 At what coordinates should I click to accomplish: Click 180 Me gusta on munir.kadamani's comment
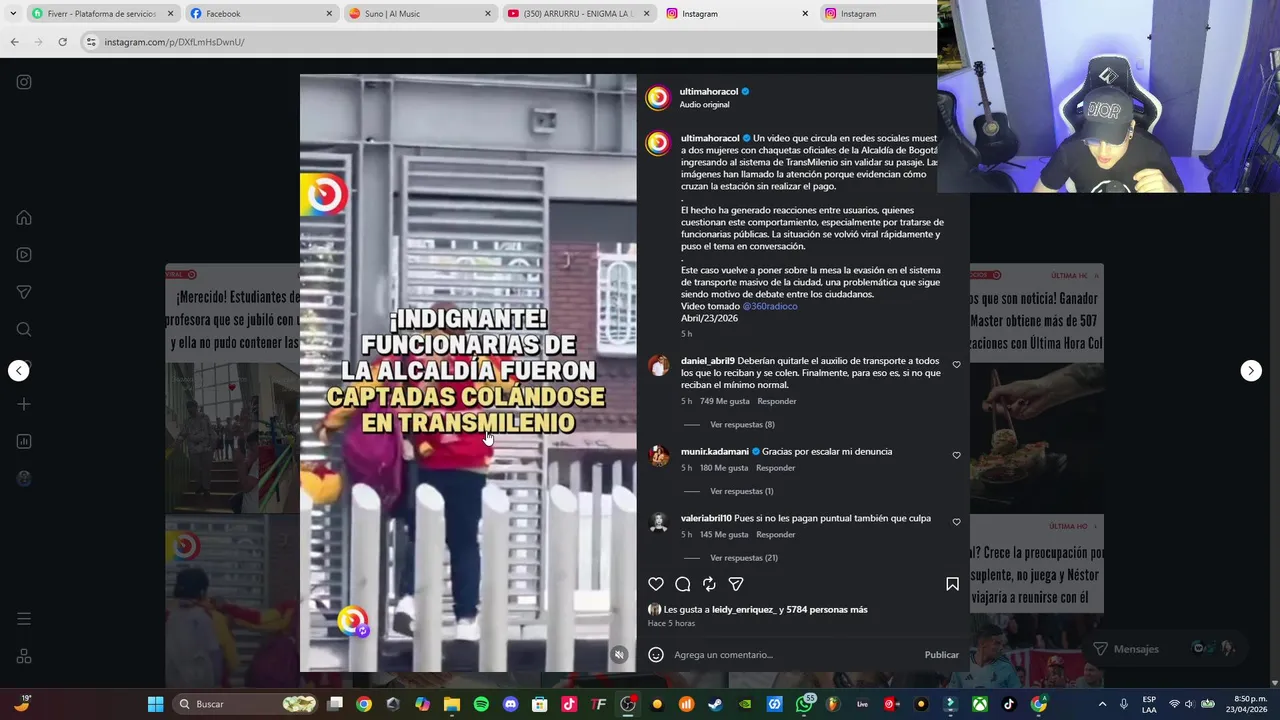pyautogui.click(x=724, y=468)
